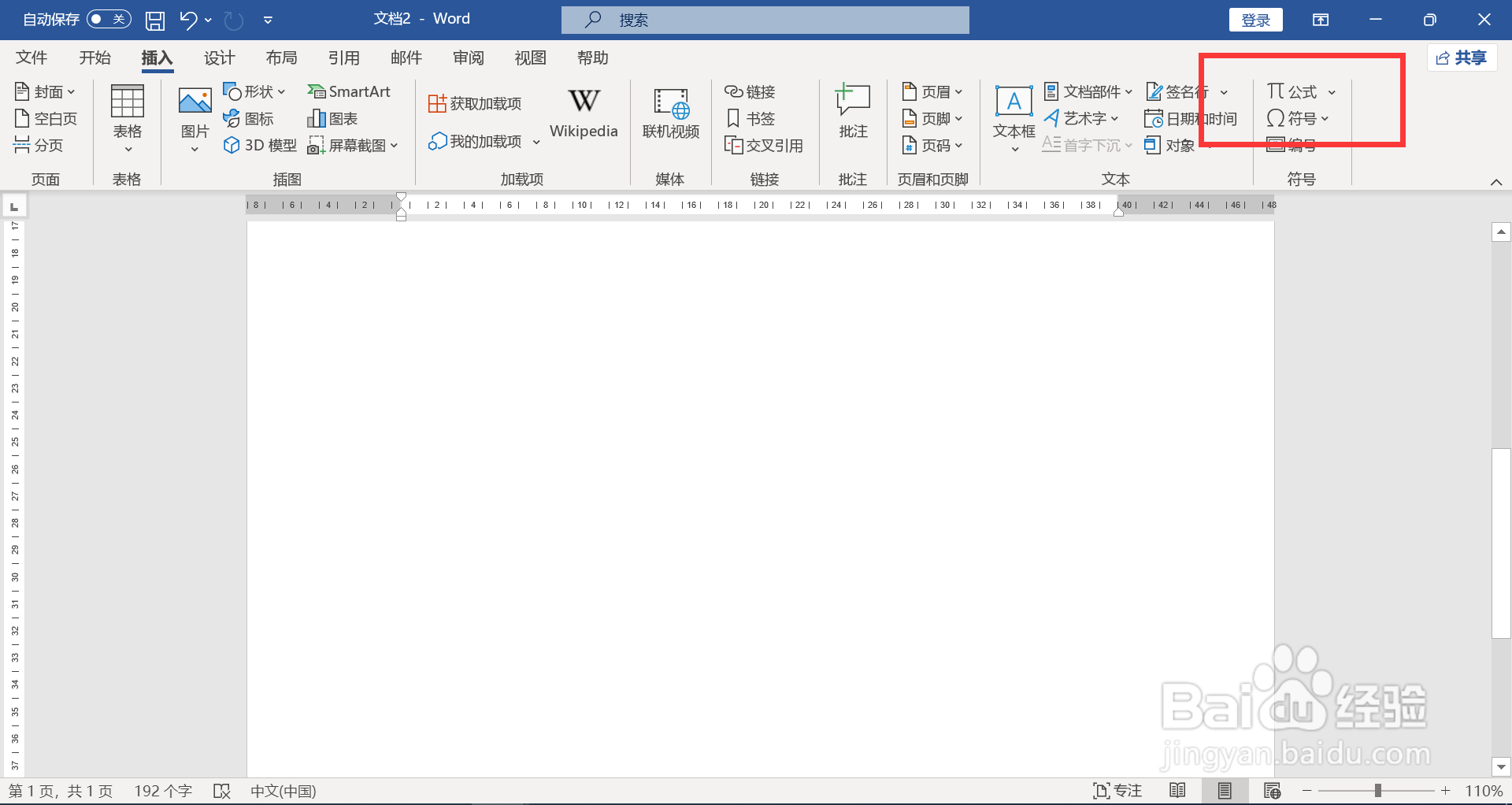Switch to the 引用 tab
1512x805 pixels.
pyautogui.click(x=343, y=57)
